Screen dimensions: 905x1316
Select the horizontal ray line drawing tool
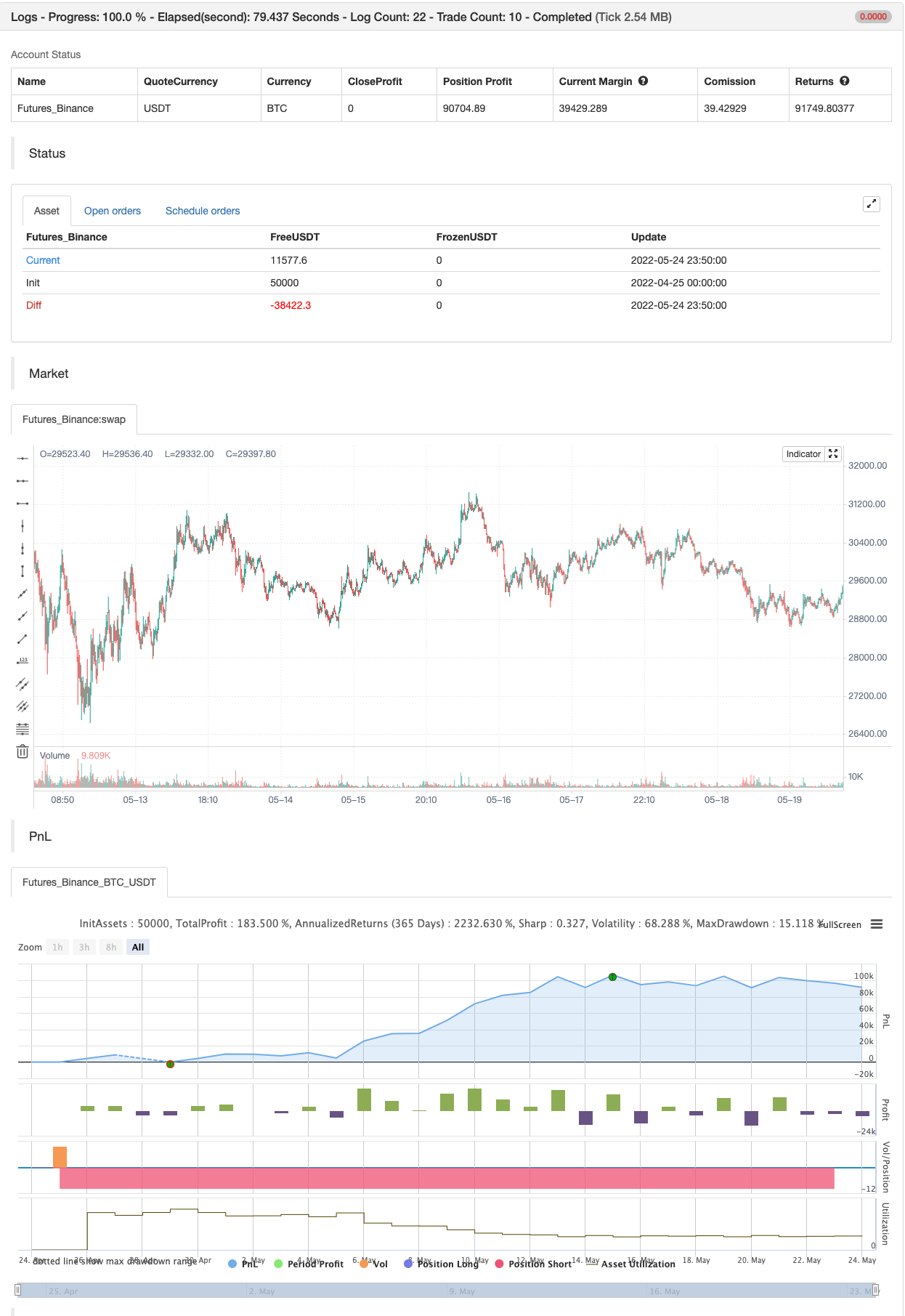[x=23, y=480]
